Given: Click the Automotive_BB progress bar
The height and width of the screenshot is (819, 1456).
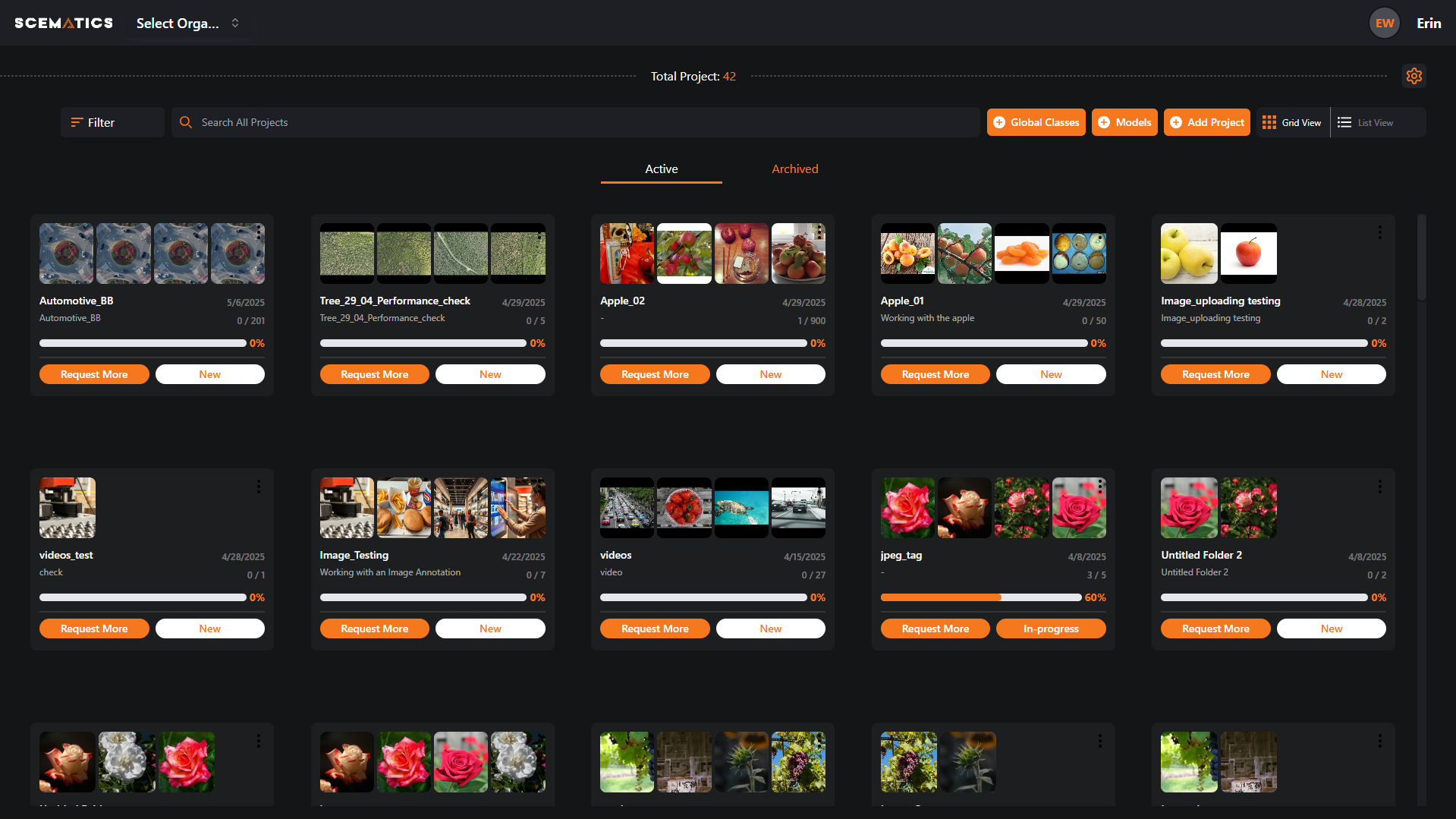Looking at the screenshot, I should (x=143, y=343).
